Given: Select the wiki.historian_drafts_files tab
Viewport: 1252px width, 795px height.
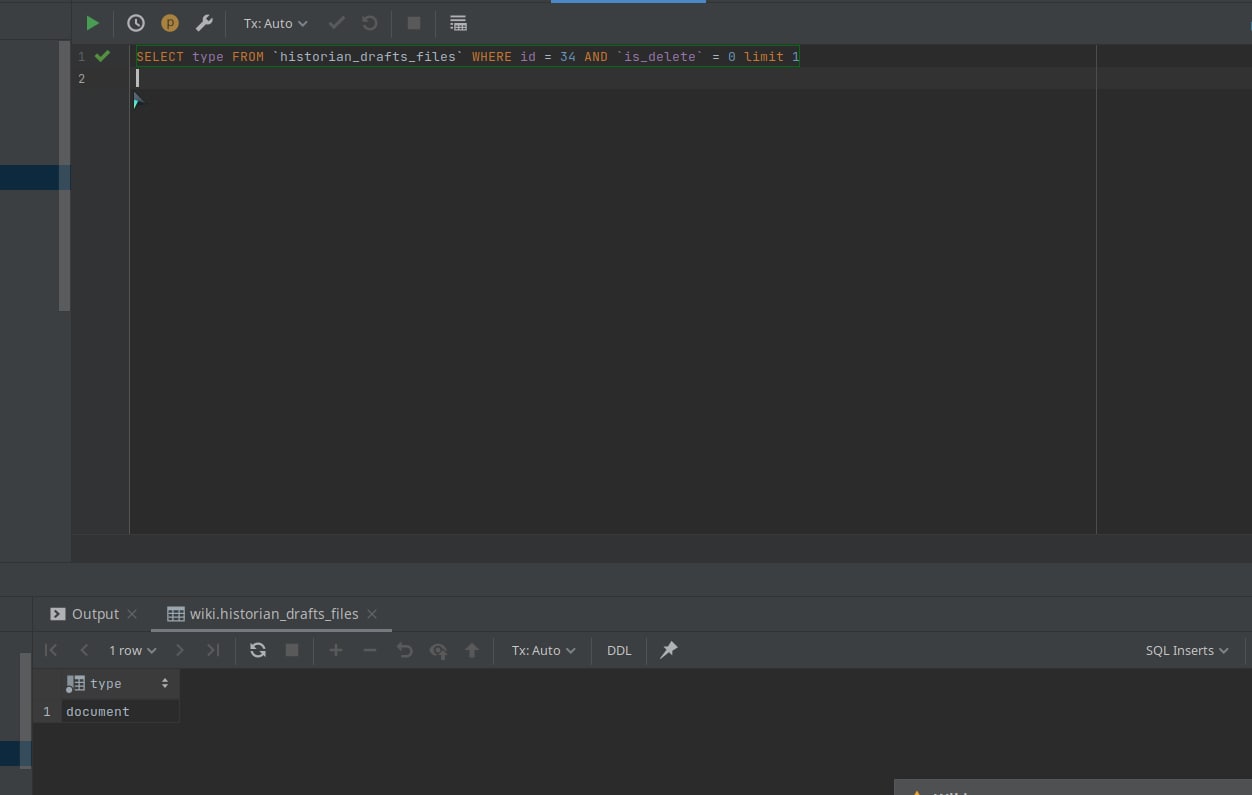Looking at the screenshot, I should pyautogui.click(x=273, y=614).
